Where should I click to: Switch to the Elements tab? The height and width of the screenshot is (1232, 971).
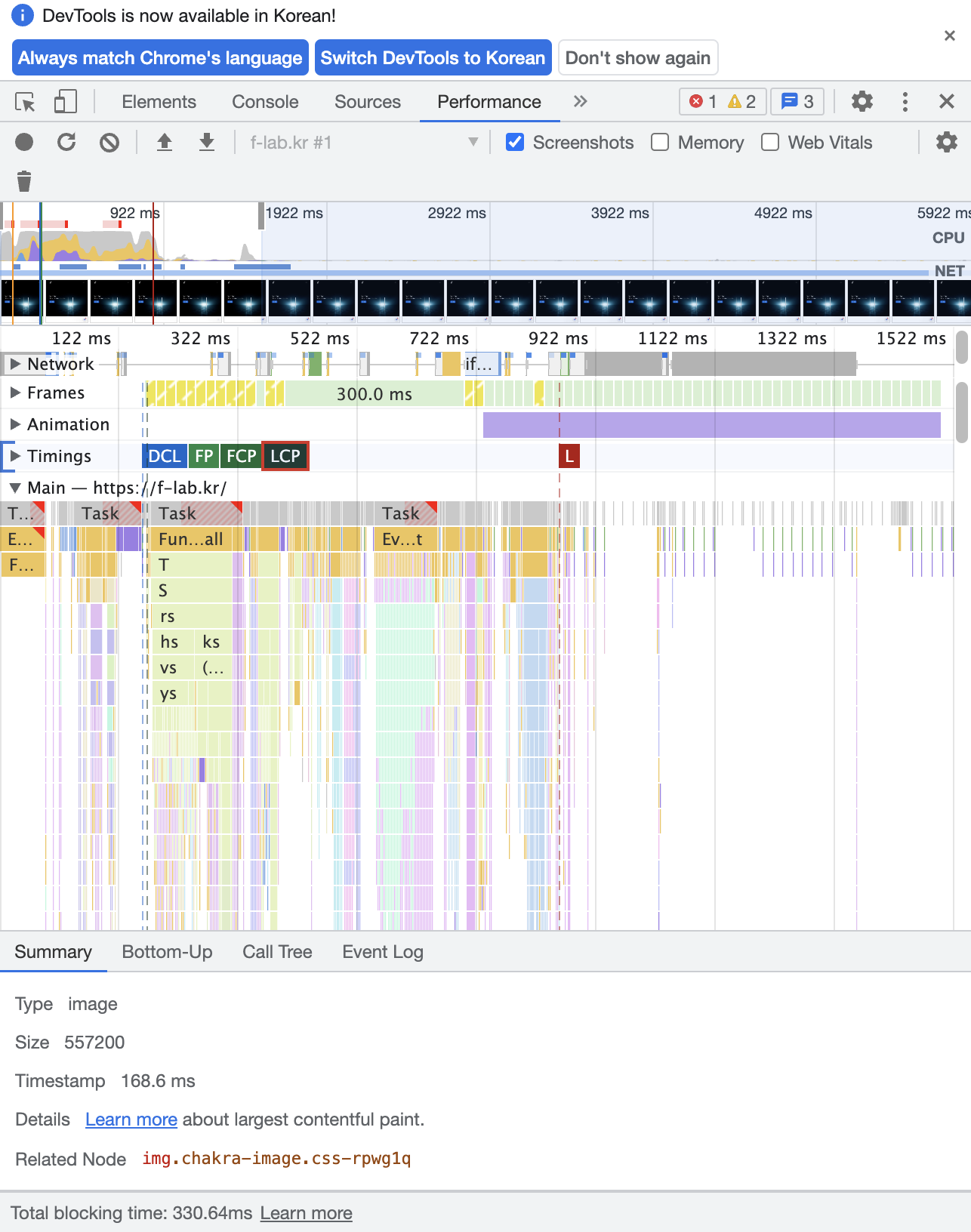159,102
